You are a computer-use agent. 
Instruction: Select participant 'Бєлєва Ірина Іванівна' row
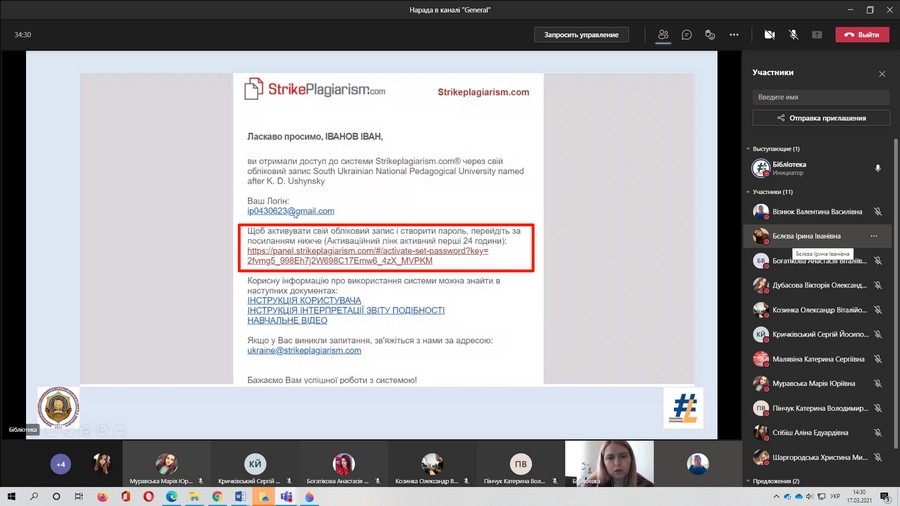click(817, 236)
